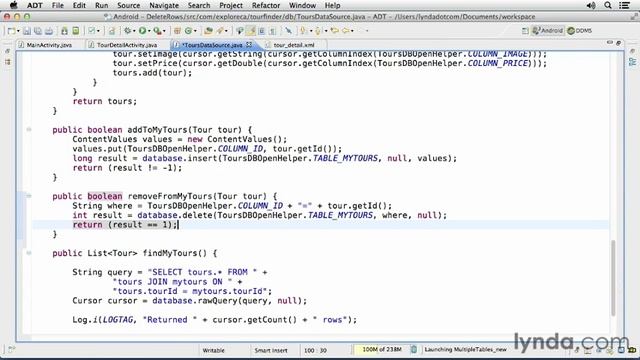Jump to Previous Annotation arrow icon
This screenshot has width=640, height=360.
(318, 31)
